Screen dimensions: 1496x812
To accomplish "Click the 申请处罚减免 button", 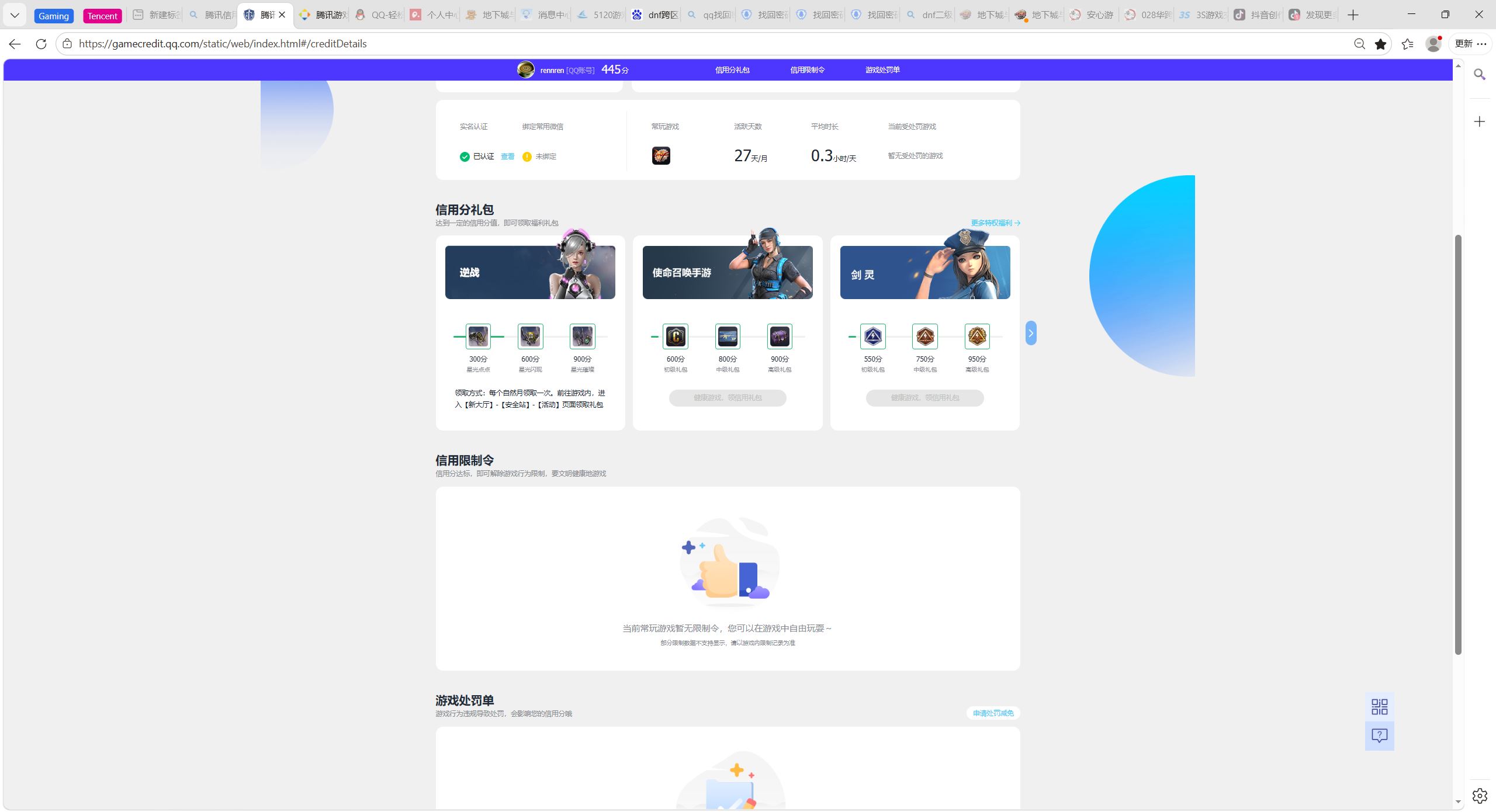I will pos(993,713).
